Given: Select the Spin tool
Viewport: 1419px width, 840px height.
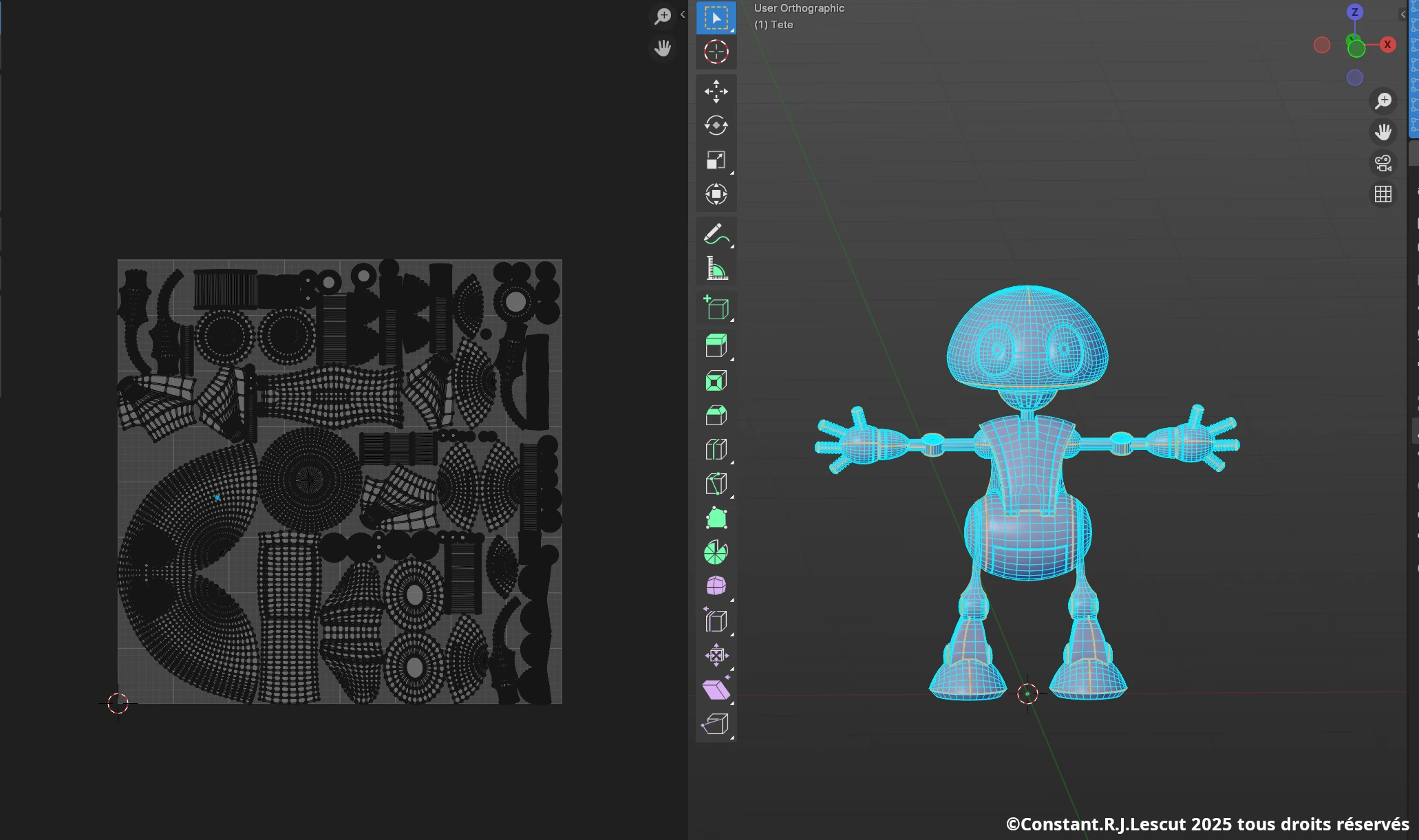Looking at the screenshot, I should point(716,551).
